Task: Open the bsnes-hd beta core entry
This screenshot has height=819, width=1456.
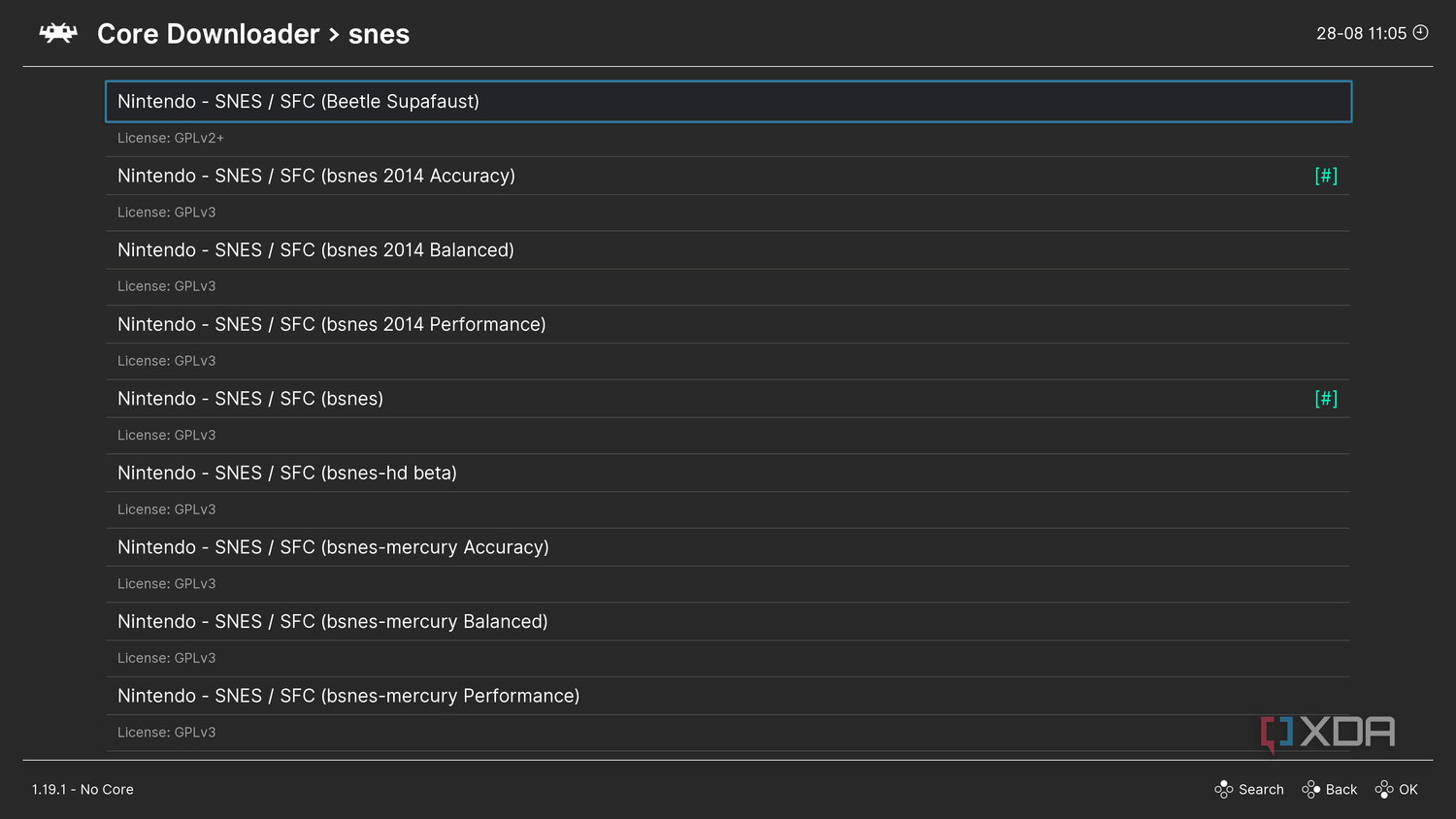Action: pos(728,473)
